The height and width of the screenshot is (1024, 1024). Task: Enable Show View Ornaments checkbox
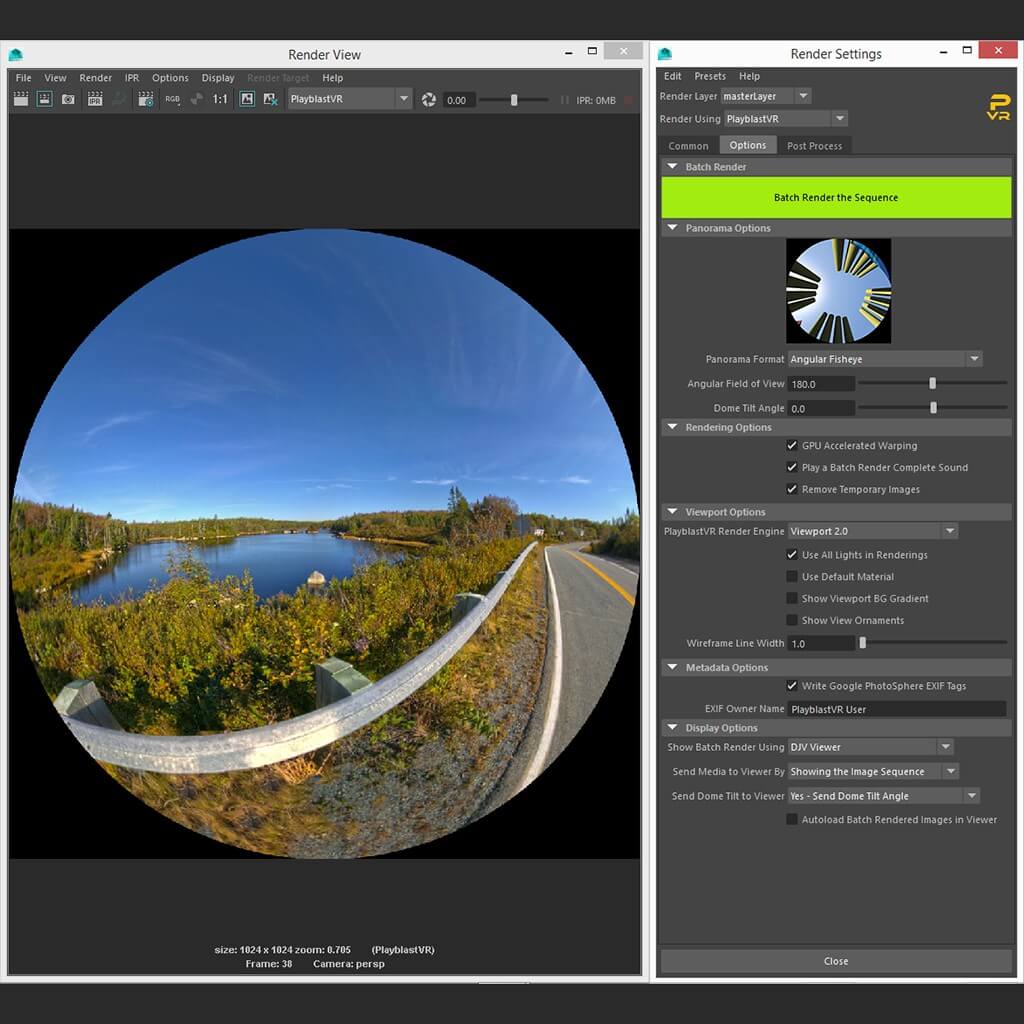[x=792, y=620]
